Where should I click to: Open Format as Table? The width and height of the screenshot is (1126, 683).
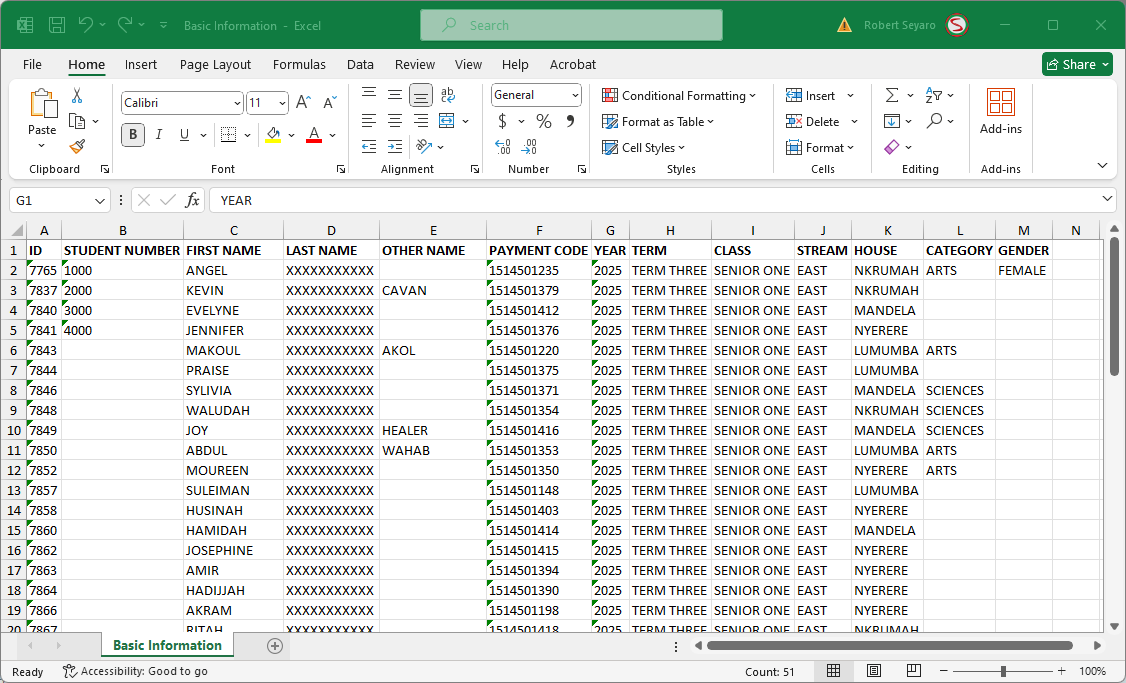tap(658, 121)
